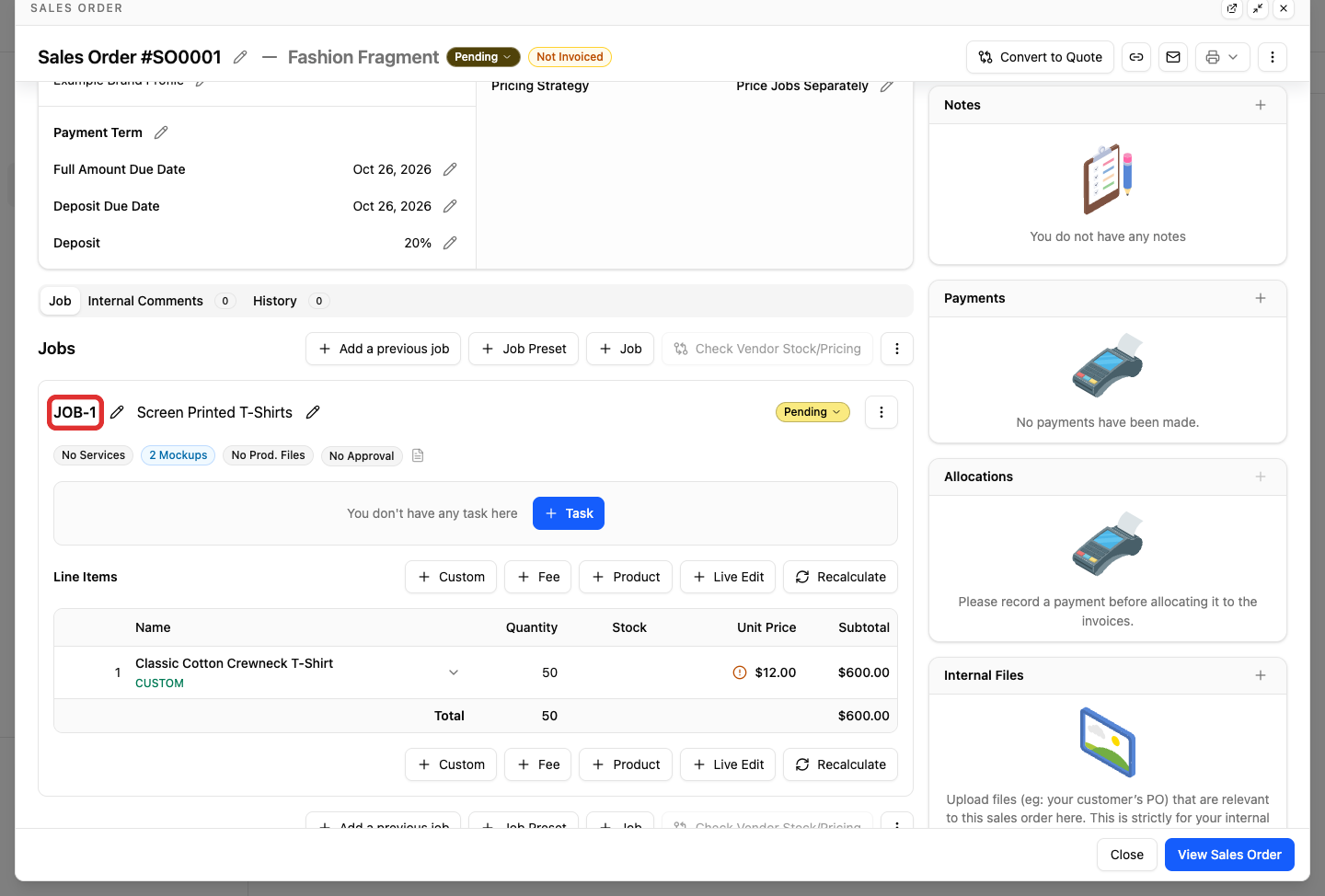Add Fee line item below table
Viewport: 1325px width, 896px height.
(538, 764)
